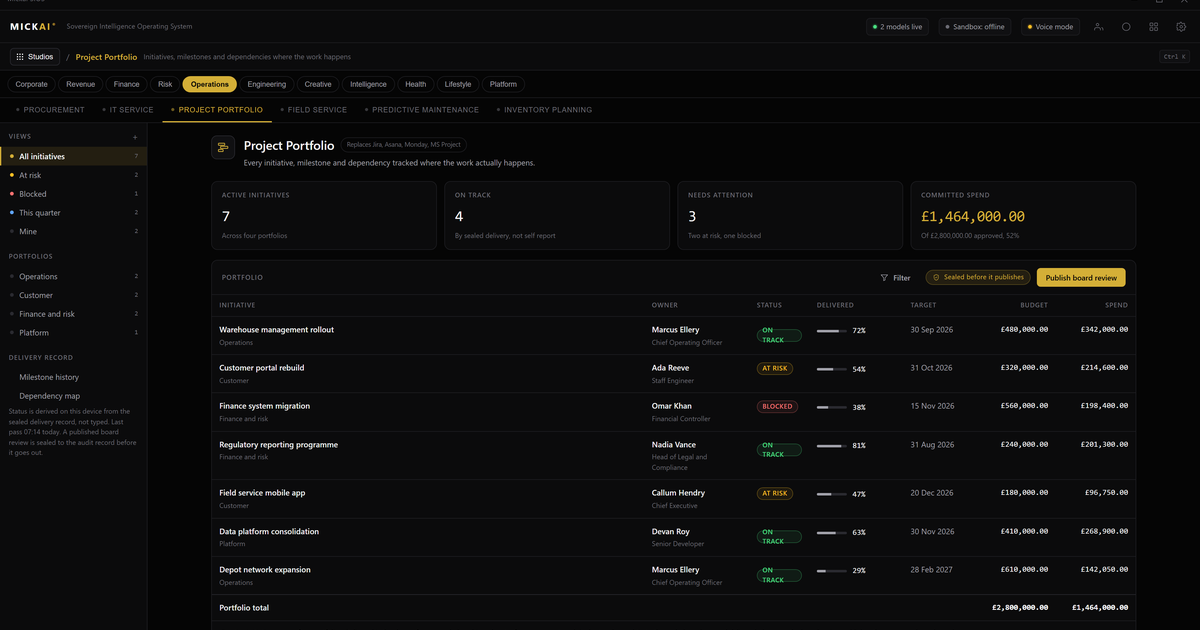Open the Finance and risk portfolio in sidebar
The width and height of the screenshot is (1200, 630).
pos(73,314)
